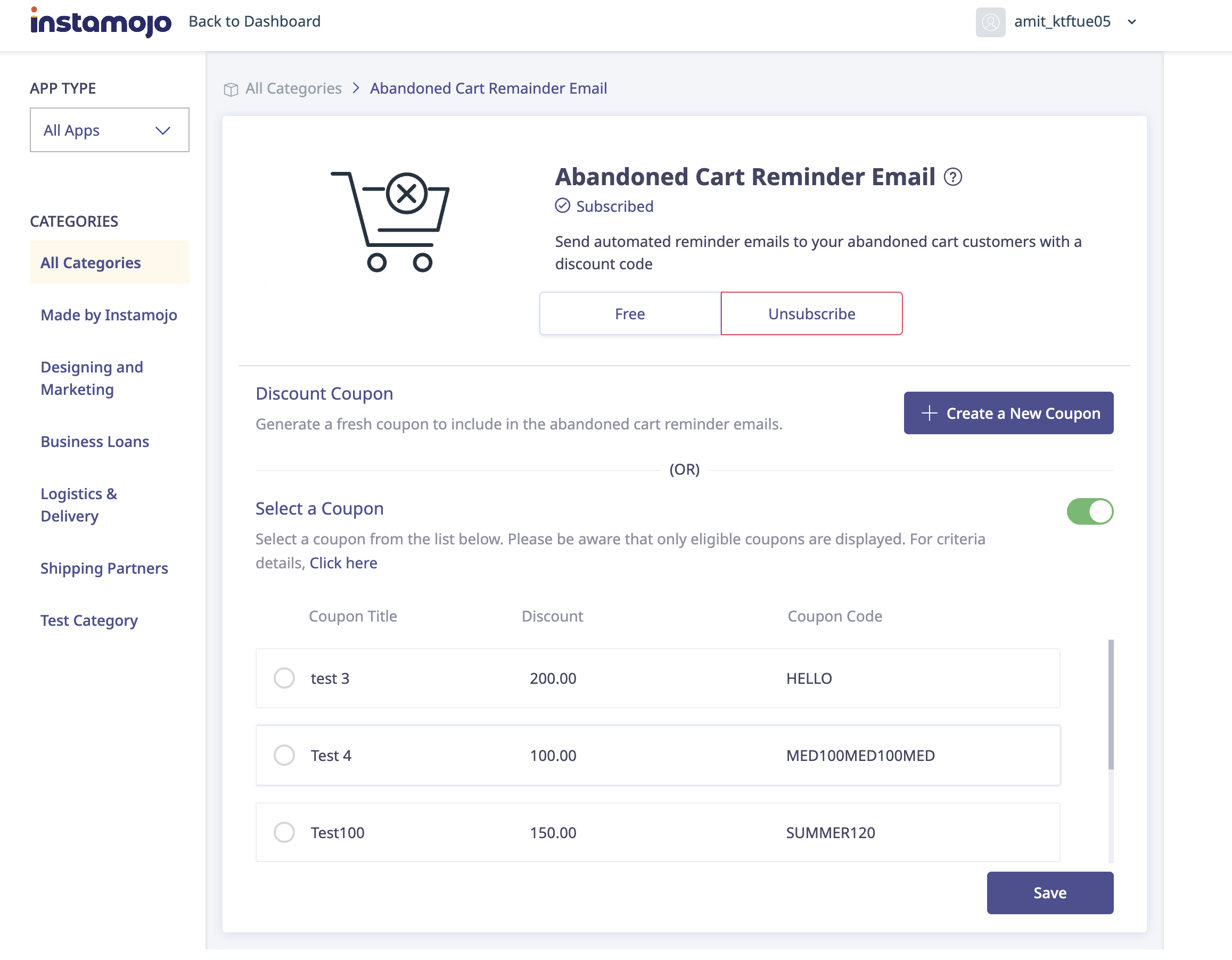Select the radio button for test 3 coupon

click(x=284, y=678)
